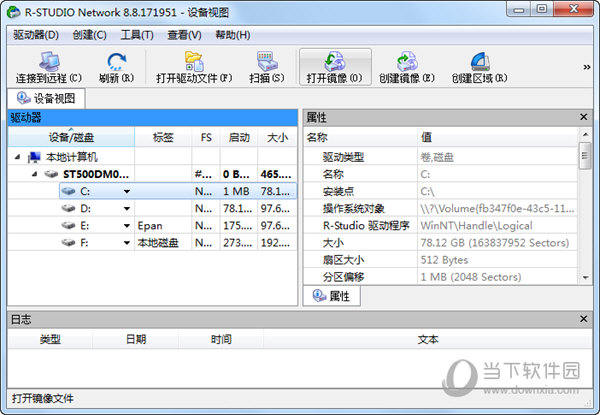Click the 值 properties column header
Image resolution: width=600 pixels, height=415 pixels.
coord(497,137)
